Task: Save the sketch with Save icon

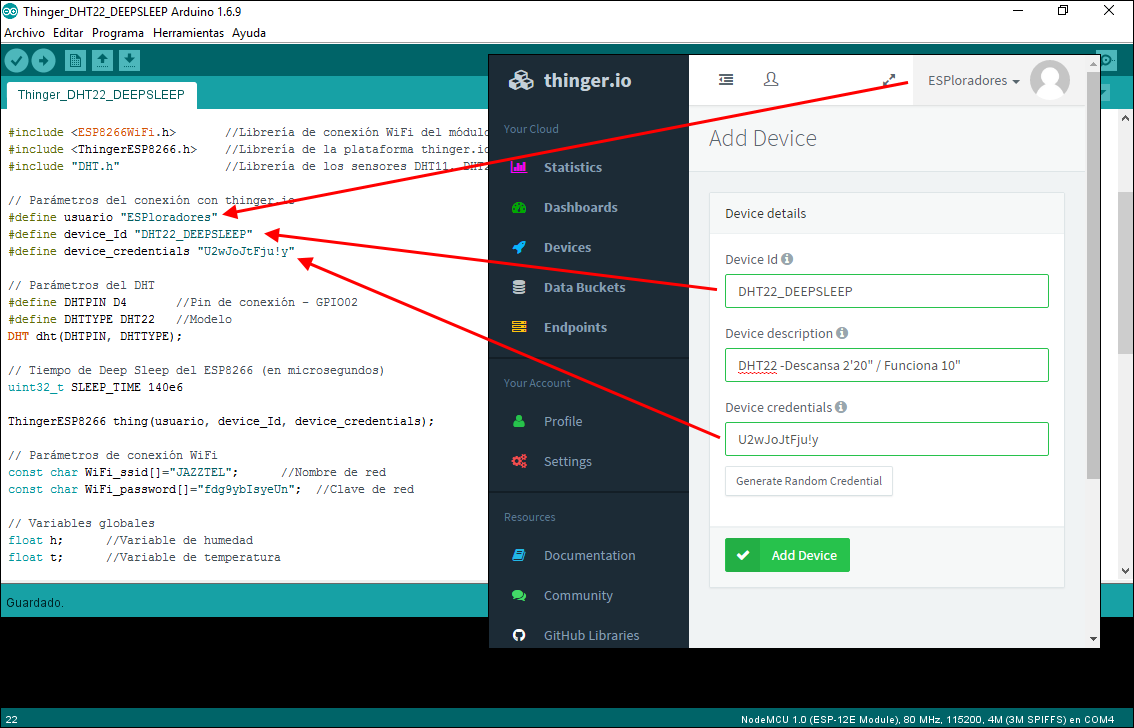Action: click(129, 61)
